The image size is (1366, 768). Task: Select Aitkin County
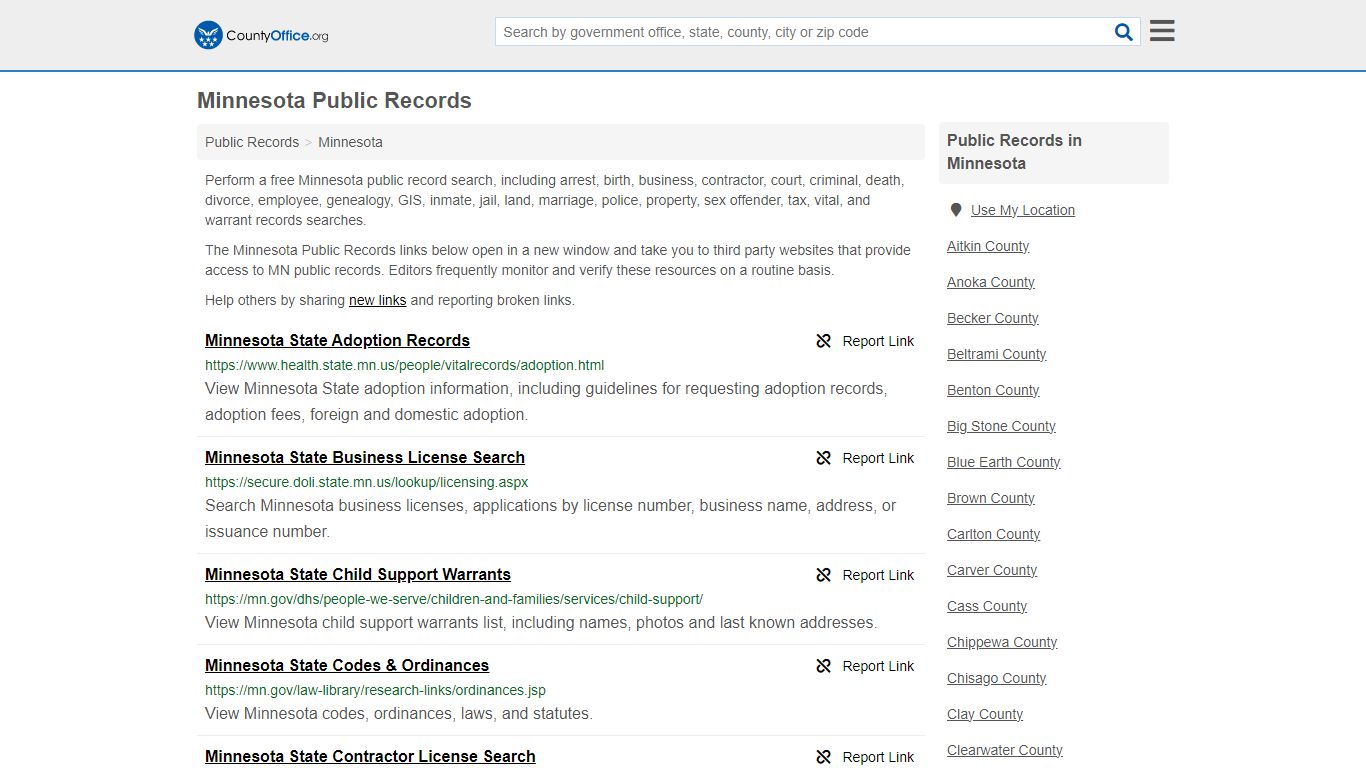point(988,246)
